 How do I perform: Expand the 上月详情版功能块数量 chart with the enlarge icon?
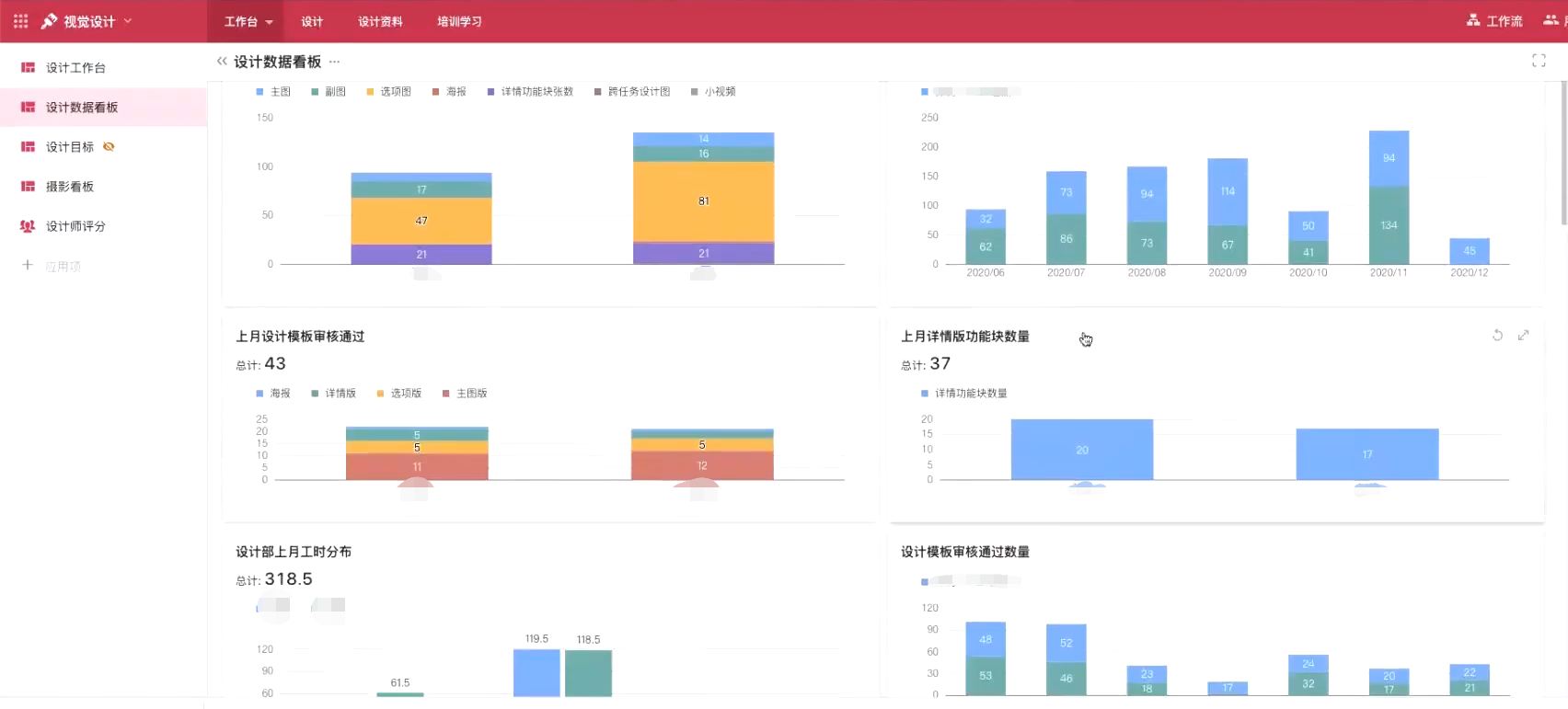click(x=1523, y=336)
